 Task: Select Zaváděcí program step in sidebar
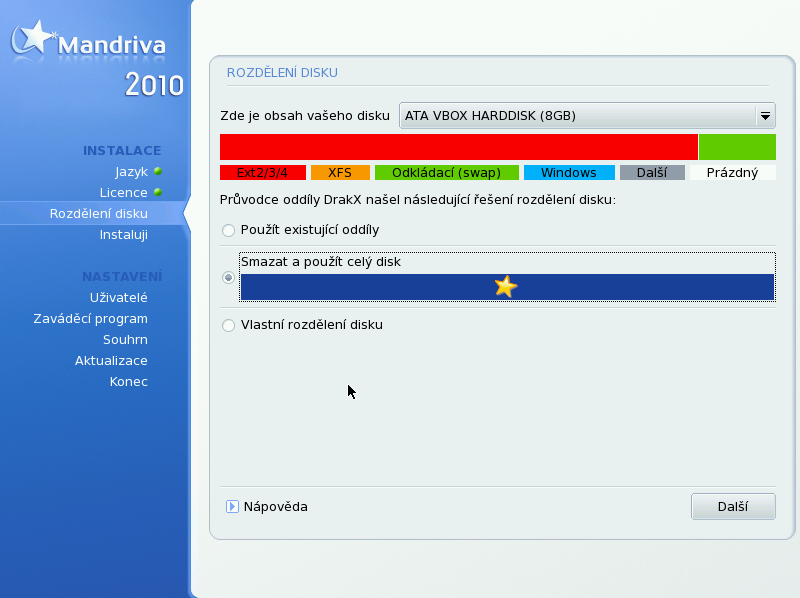90,318
